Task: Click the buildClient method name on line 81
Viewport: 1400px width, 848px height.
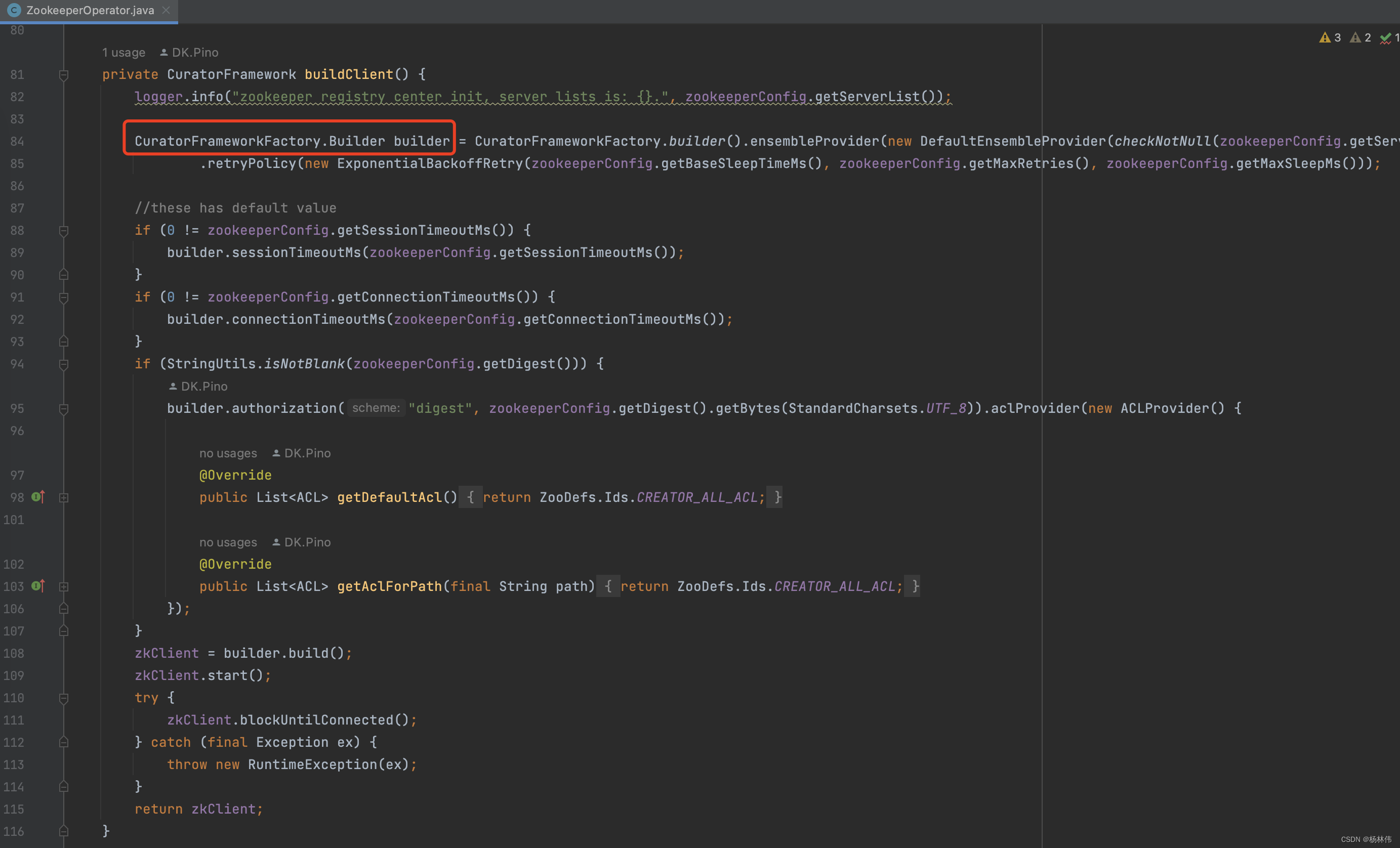Action: point(349,74)
